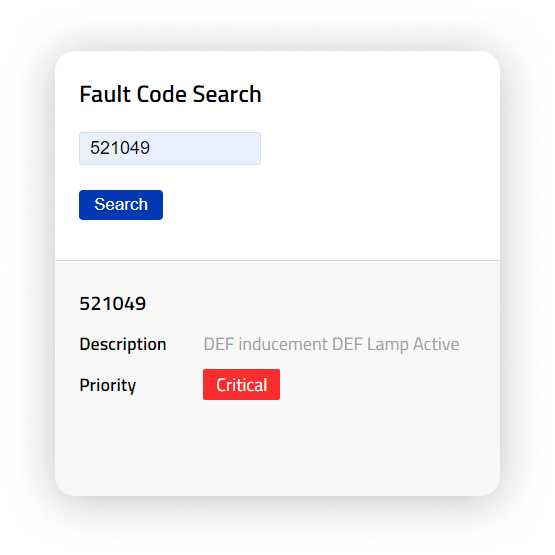
Task: Focus the fault code input field
Action: point(170,148)
